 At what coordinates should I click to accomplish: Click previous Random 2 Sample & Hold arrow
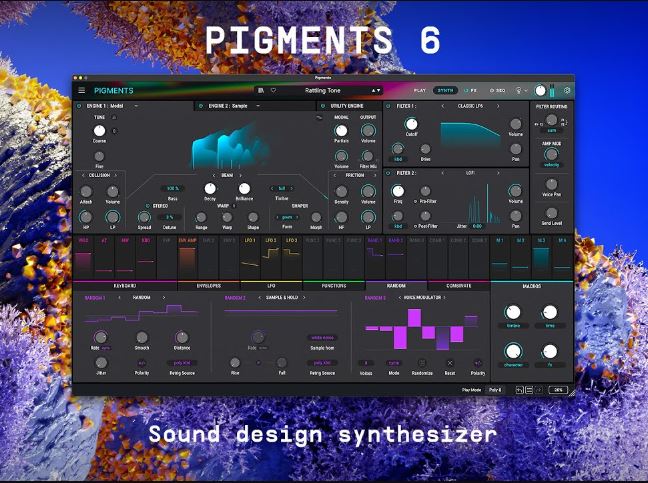pyautogui.click(x=260, y=298)
